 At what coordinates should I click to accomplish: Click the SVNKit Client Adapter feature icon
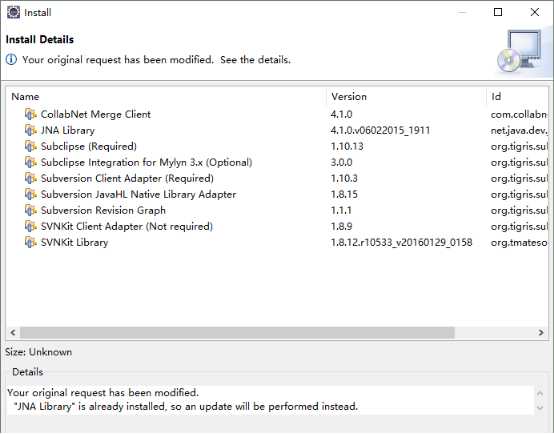click(x=31, y=226)
